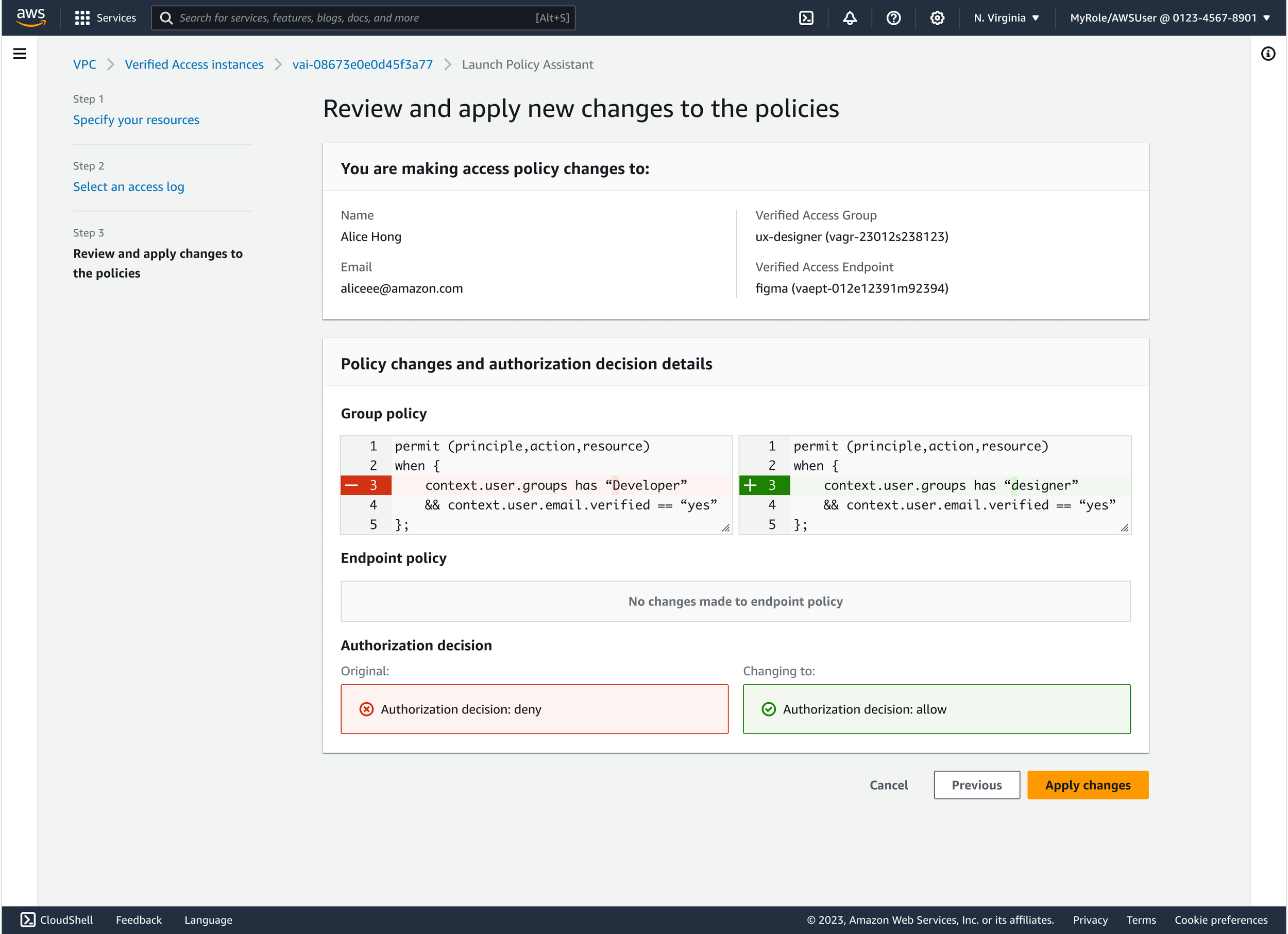Open the hamburger side navigation menu

click(19, 54)
